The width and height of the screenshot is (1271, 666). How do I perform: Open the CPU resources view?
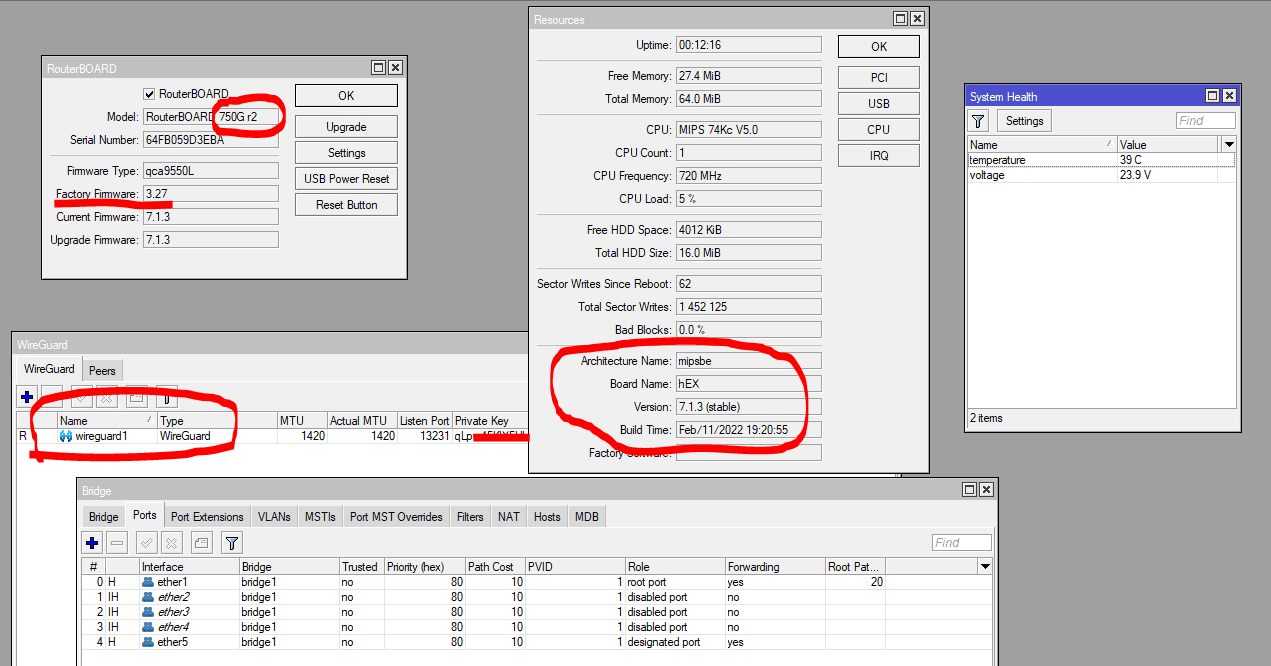(x=878, y=130)
